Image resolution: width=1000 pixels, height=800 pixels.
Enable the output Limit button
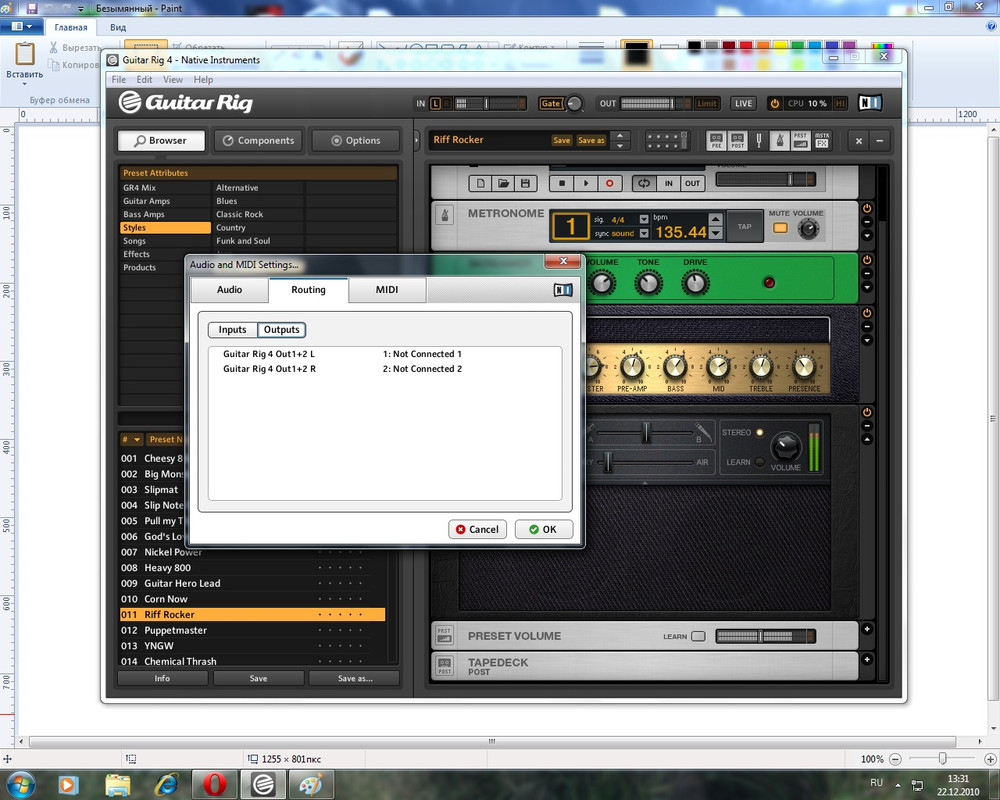pos(707,103)
